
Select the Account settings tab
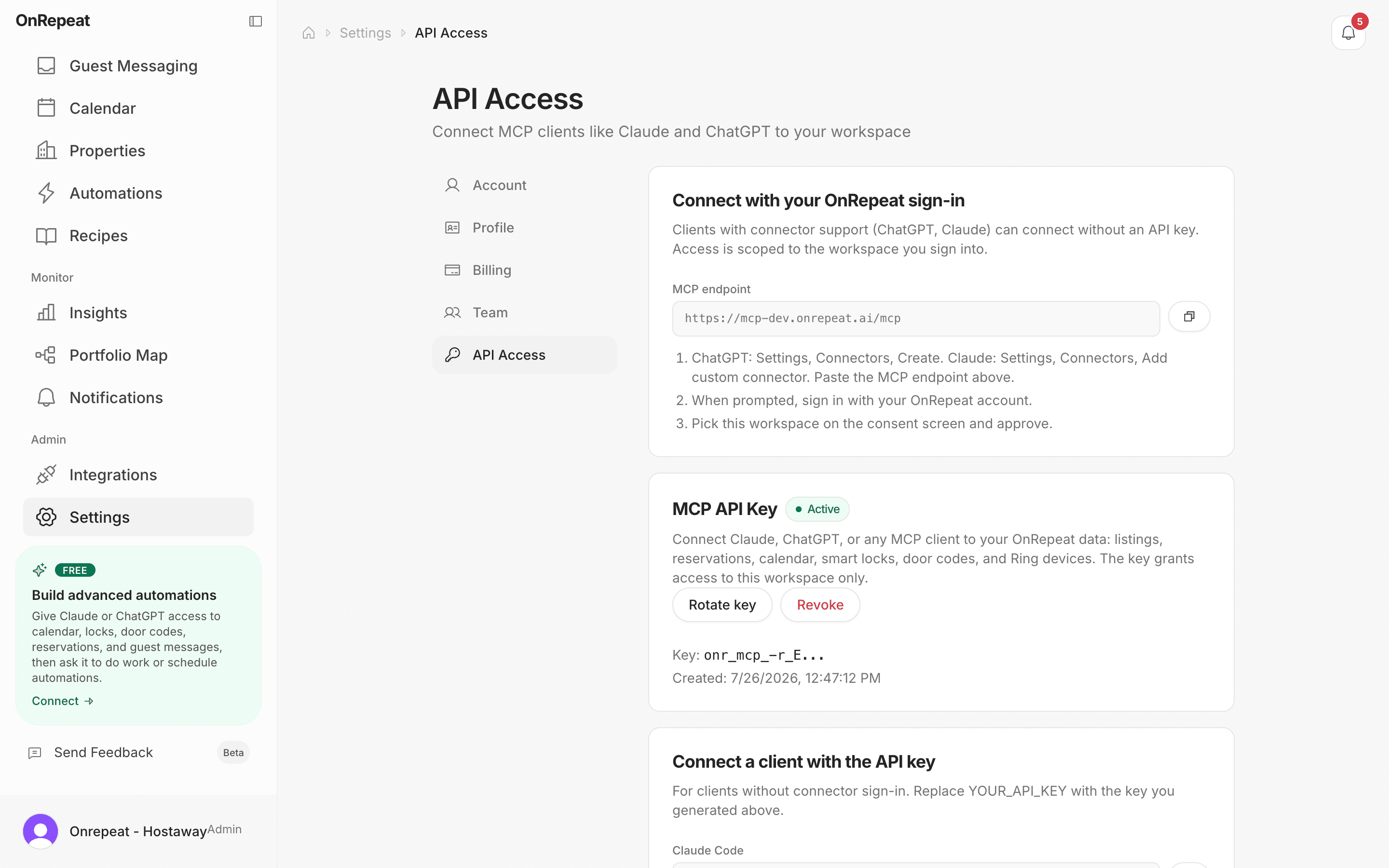525,185
